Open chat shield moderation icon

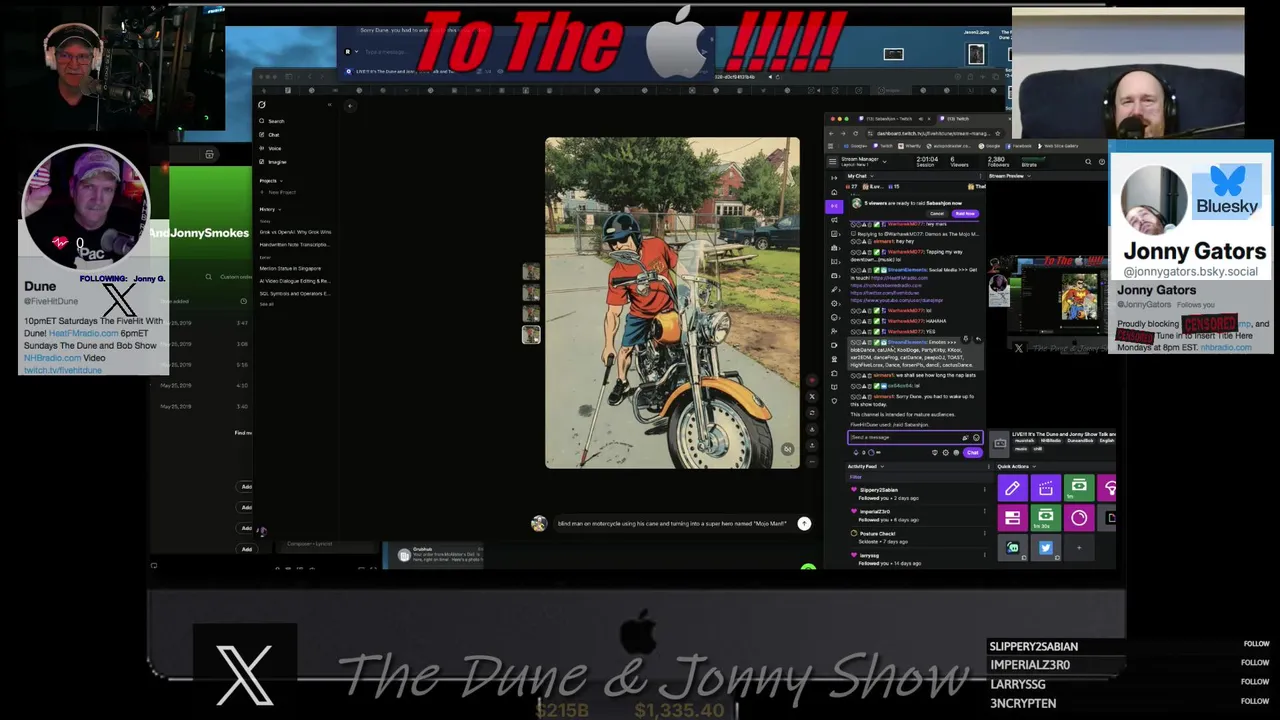935,452
